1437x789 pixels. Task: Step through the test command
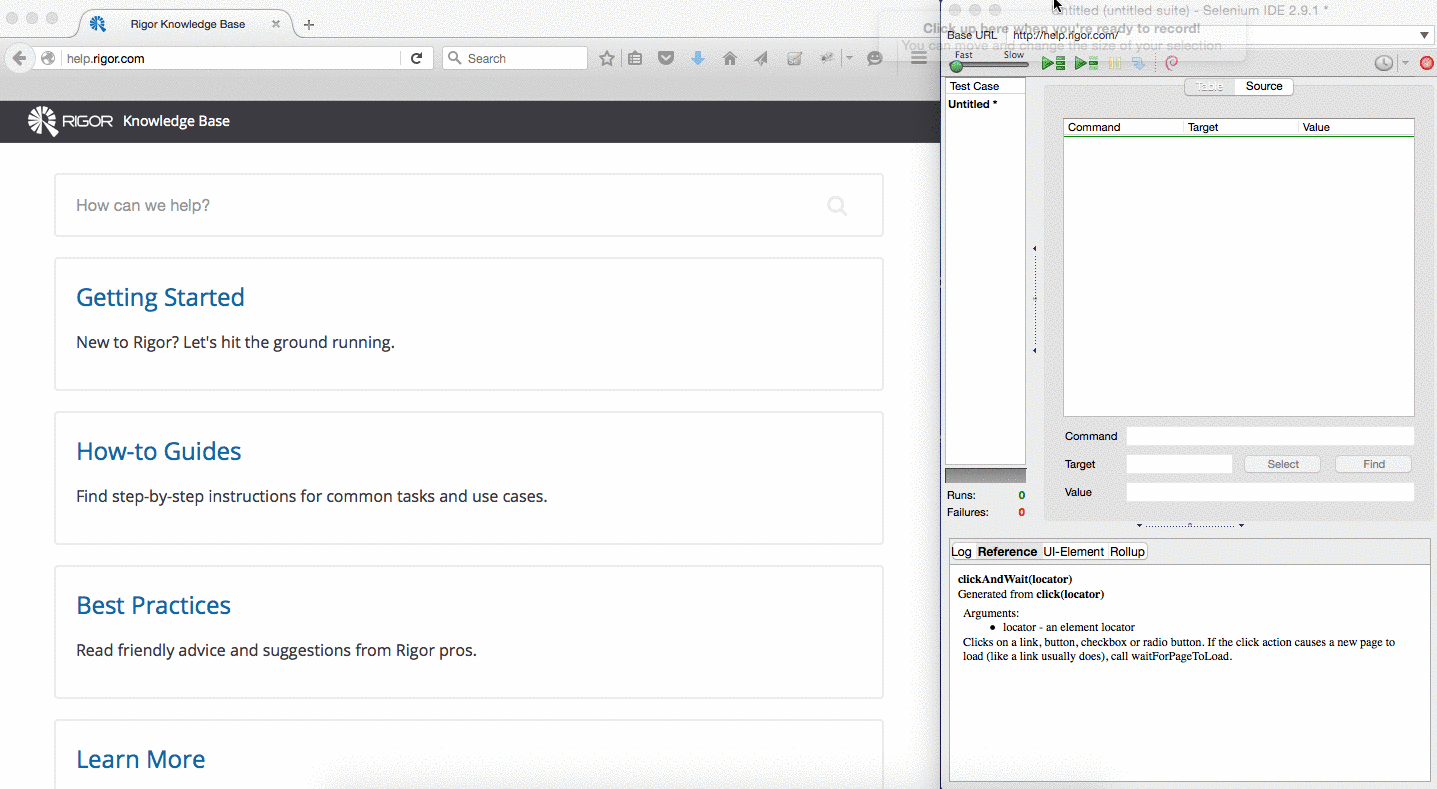(x=1139, y=63)
